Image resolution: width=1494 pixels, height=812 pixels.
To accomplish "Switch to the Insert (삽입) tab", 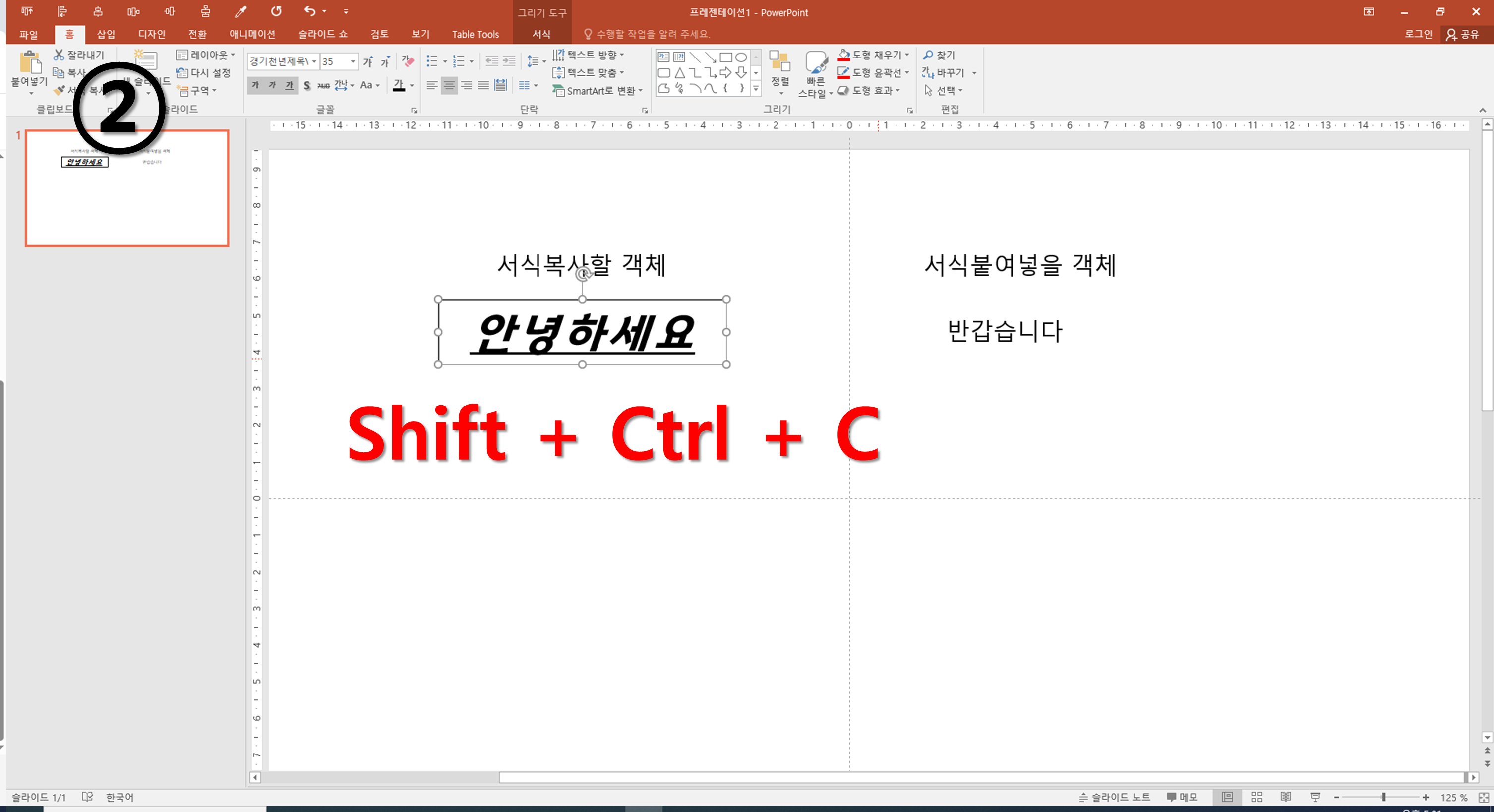I will coord(106,34).
